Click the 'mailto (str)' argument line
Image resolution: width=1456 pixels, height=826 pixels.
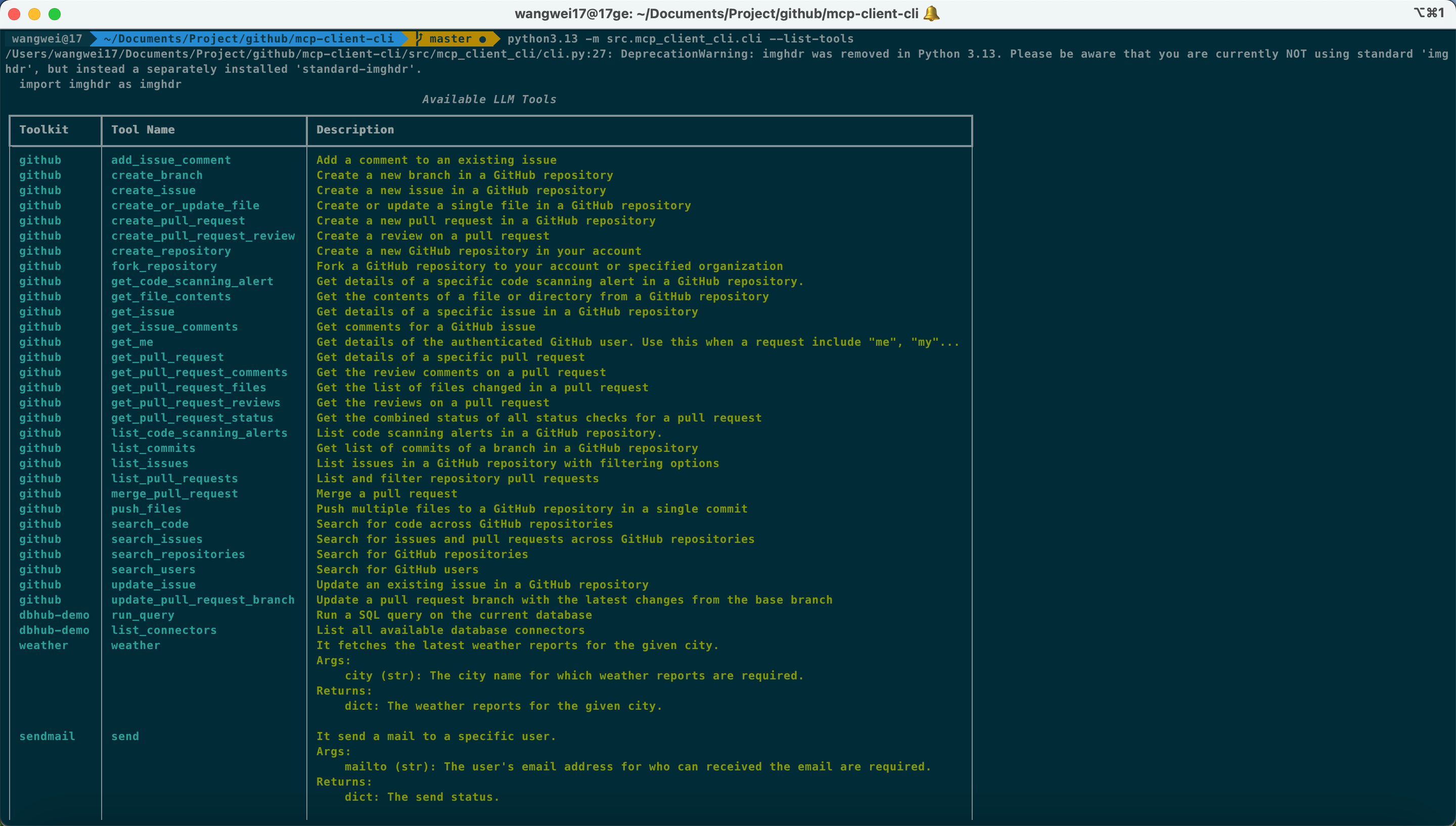click(638, 766)
